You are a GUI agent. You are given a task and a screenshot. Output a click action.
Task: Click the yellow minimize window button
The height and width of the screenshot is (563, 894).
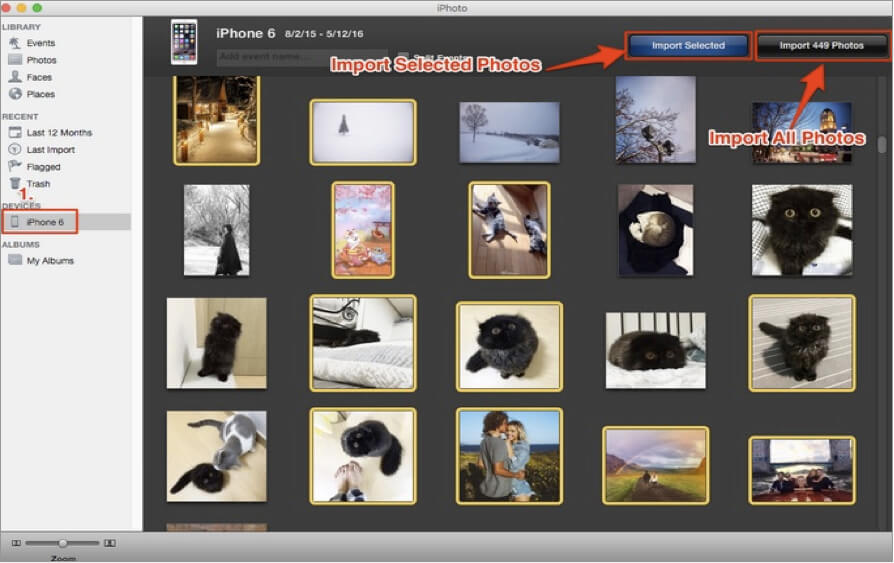pyautogui.click(x=22, y=8)
